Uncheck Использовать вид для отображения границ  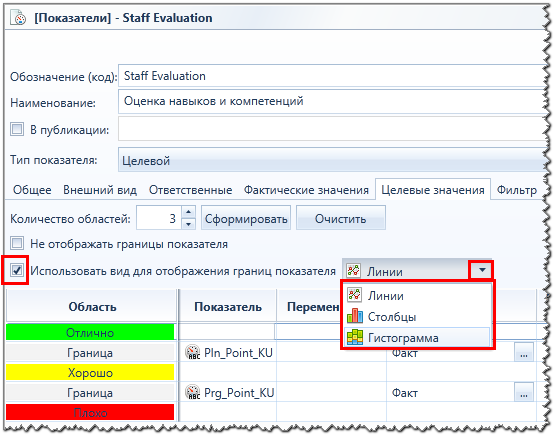tap(17, 270)
